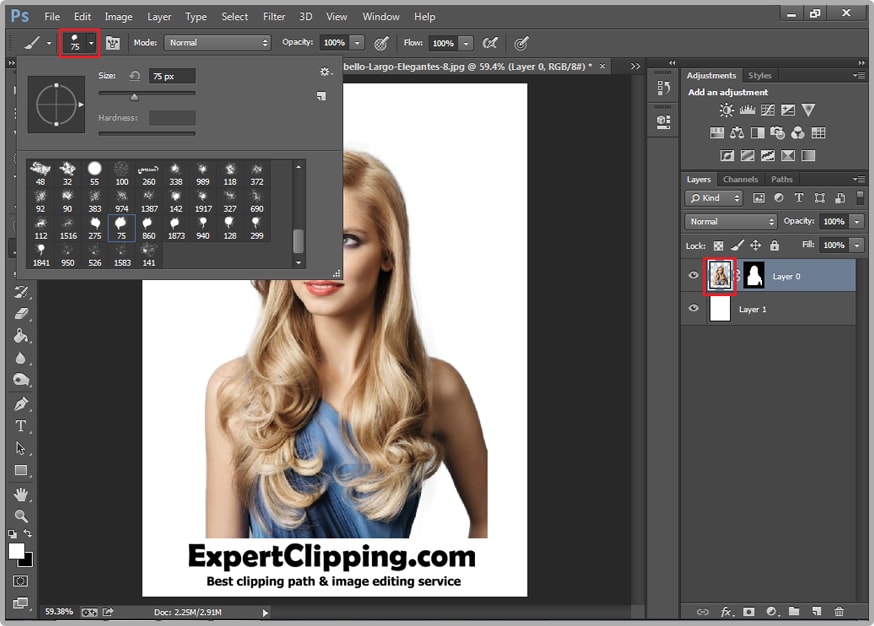The width and height of the screenshot is (874, 626).
Task: Activate the Zoom magnifier tool
Action: click(x=20, y=516)
